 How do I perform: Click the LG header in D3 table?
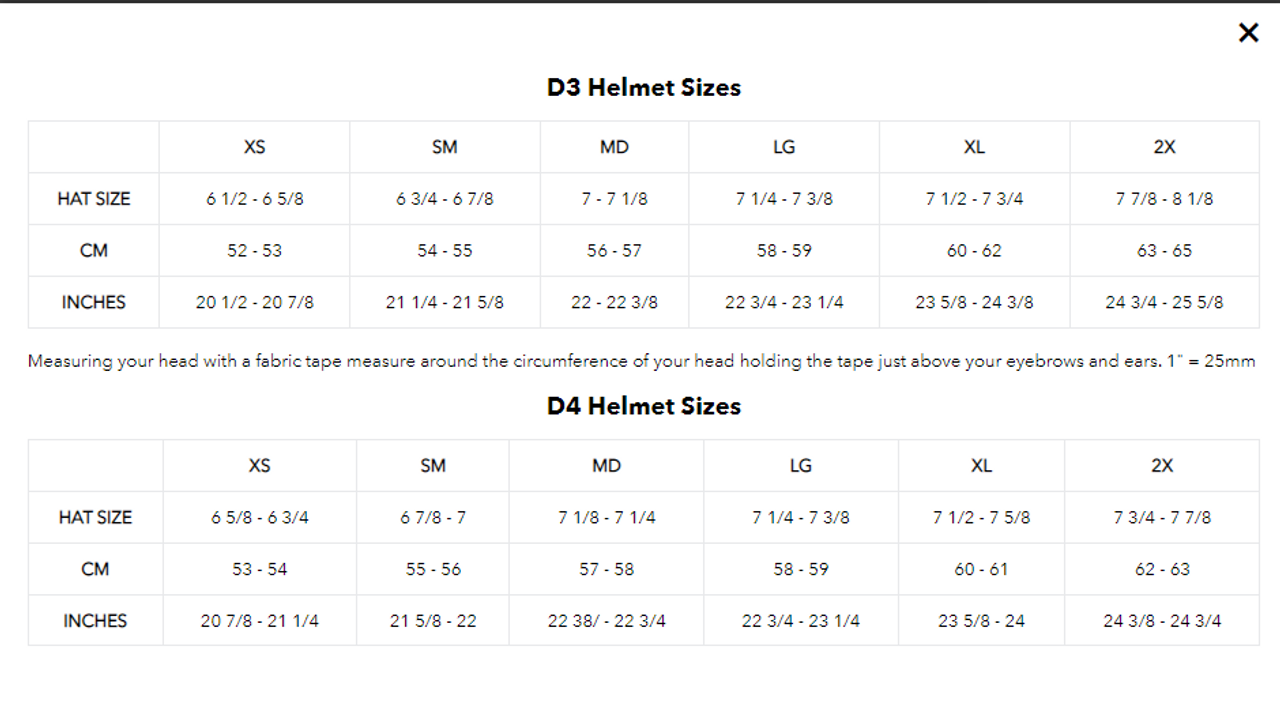coord(784,147)
